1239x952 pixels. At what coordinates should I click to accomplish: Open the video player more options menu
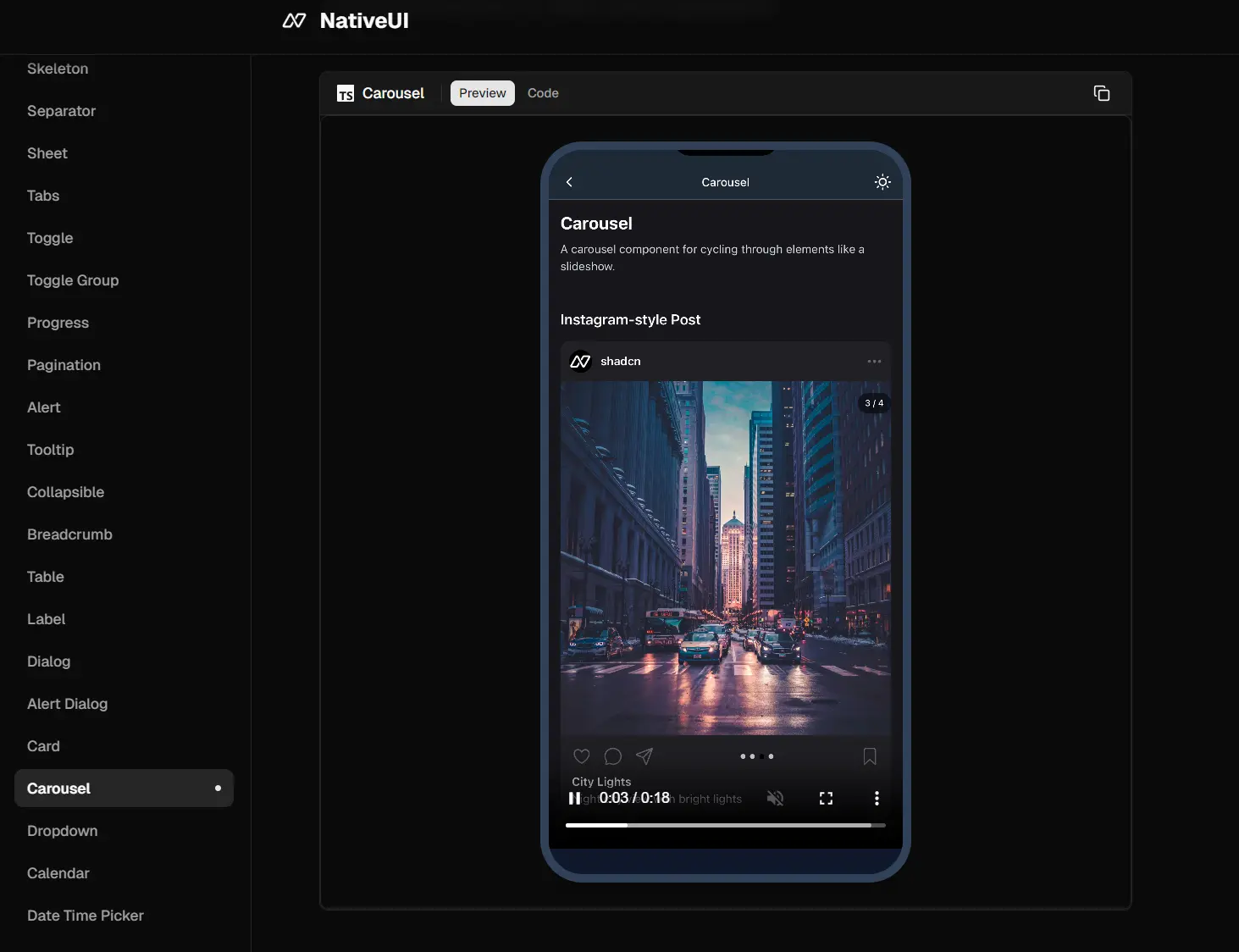pyautogui.click(x=877, y=798)
